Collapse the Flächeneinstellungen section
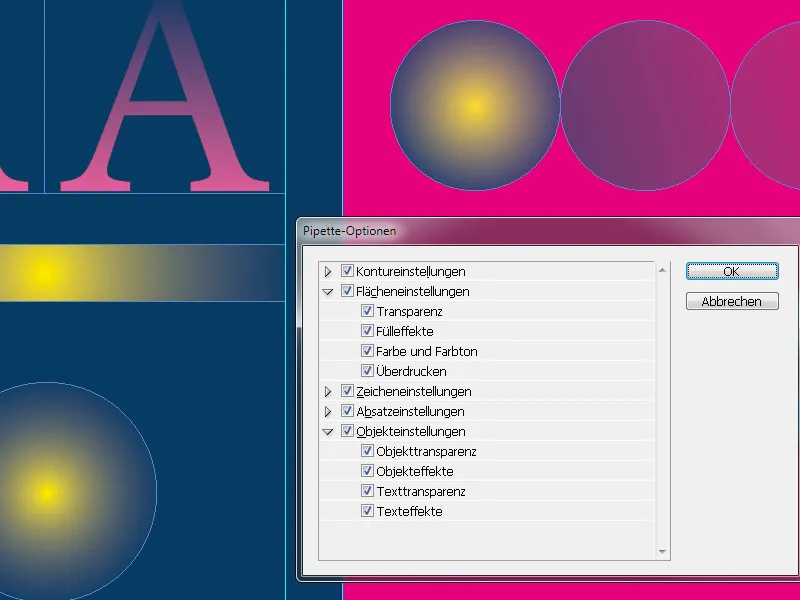The height and width of the screenshot is (600, 800). click(330, 291)
